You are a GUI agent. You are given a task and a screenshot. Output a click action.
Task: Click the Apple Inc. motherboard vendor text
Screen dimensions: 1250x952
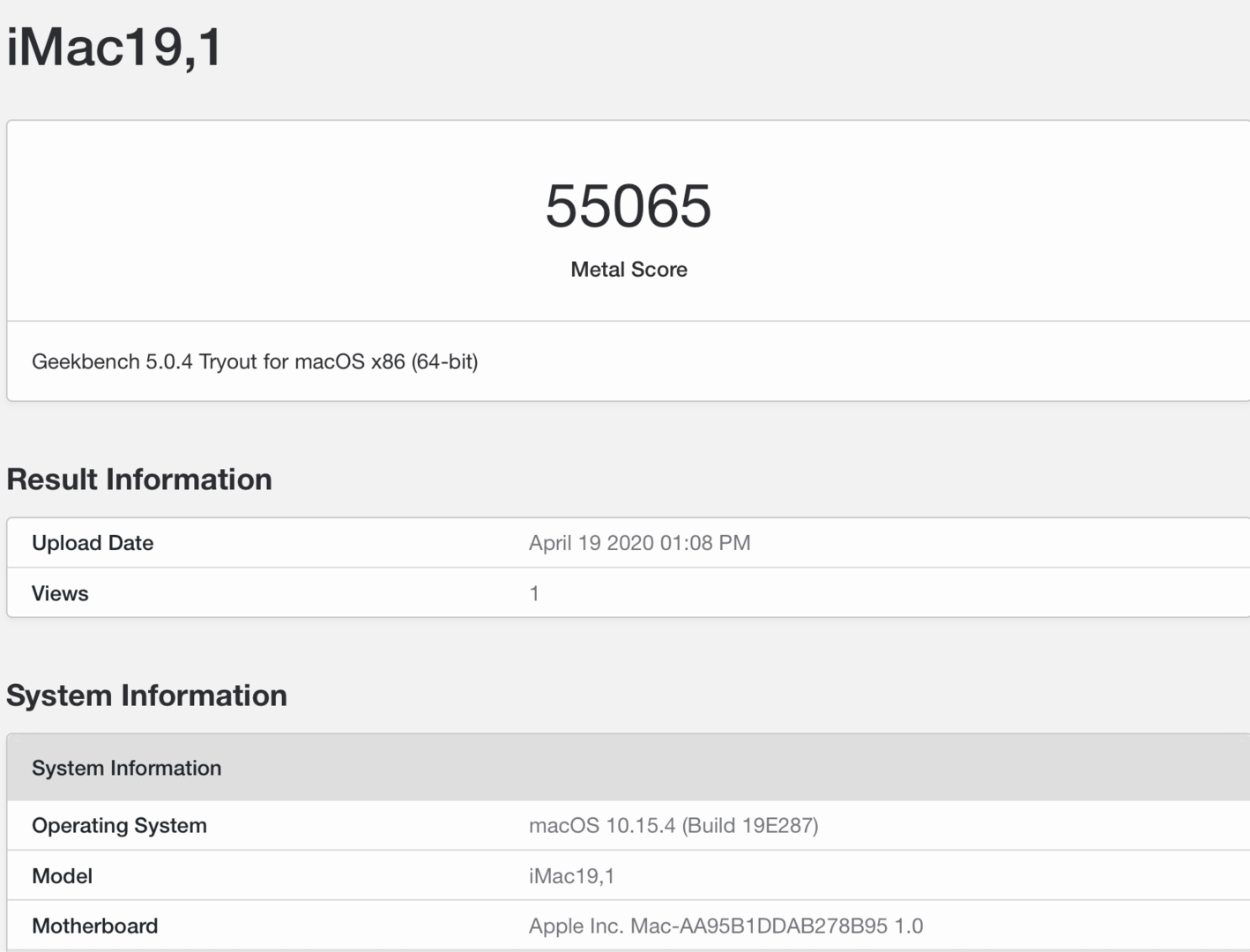(576, 926)
